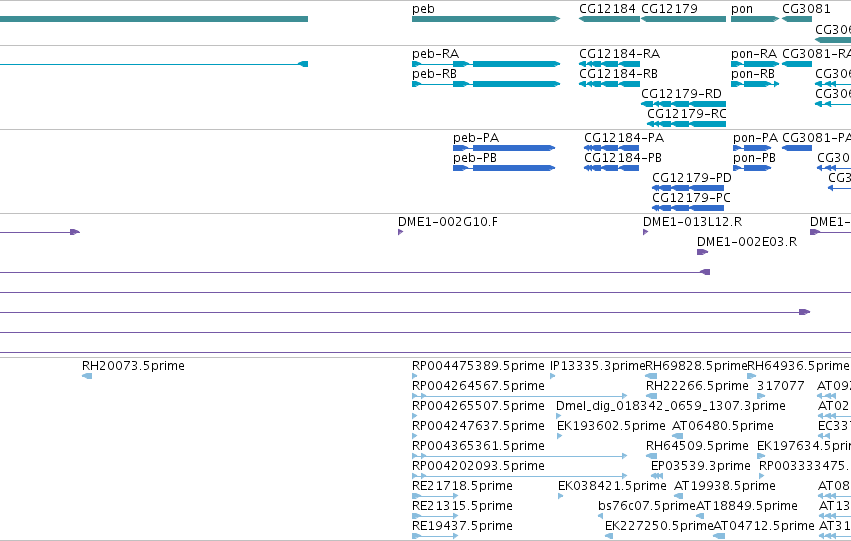Click EST EK193602.5prime
The image size is (851, 541).
pyautogui.click(x=560, y=436)
